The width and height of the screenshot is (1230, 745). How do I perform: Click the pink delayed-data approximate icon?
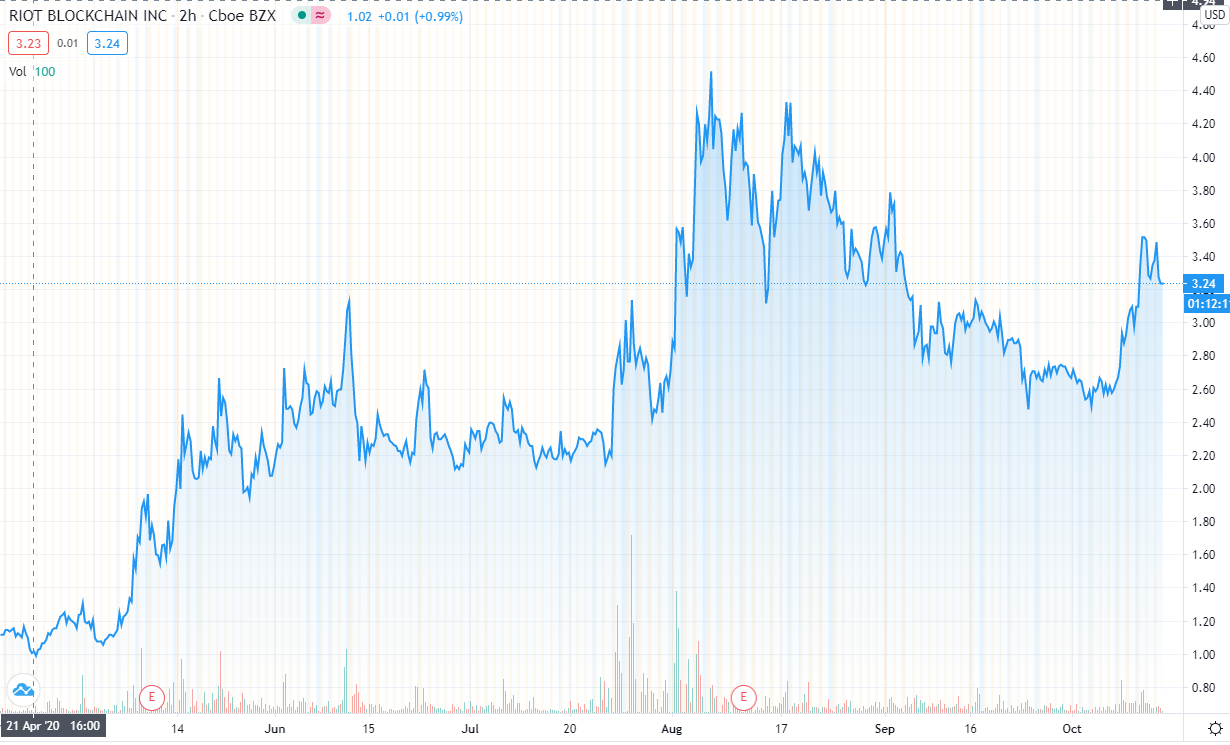pyautogui.click(x=321, y=16)
